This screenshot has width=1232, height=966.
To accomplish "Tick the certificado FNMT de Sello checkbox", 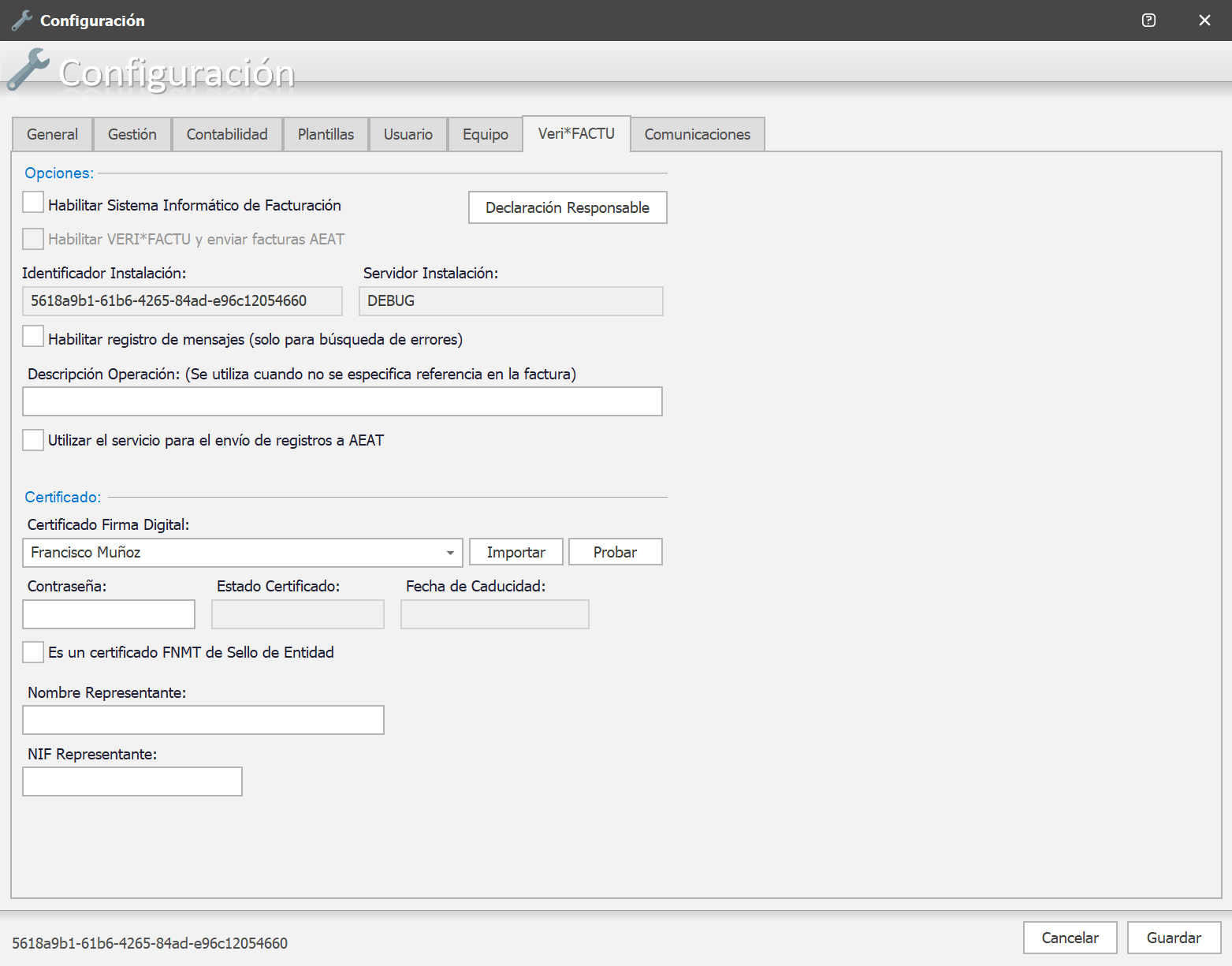I will 33,652.
